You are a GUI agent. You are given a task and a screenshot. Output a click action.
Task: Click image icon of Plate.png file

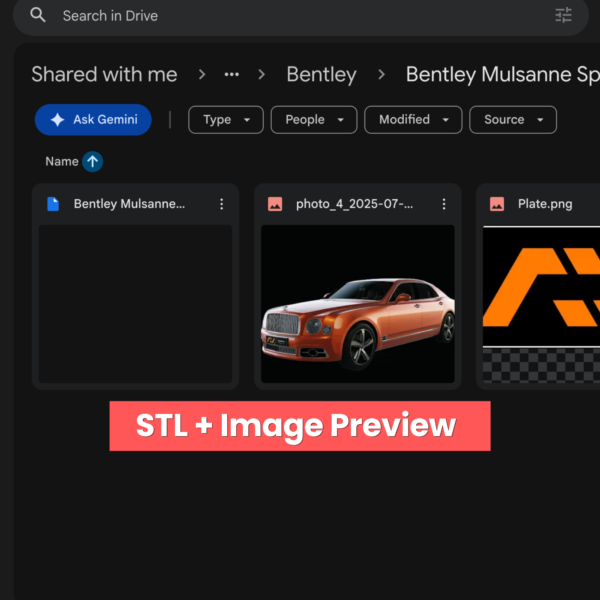click(x=497, y=204)
